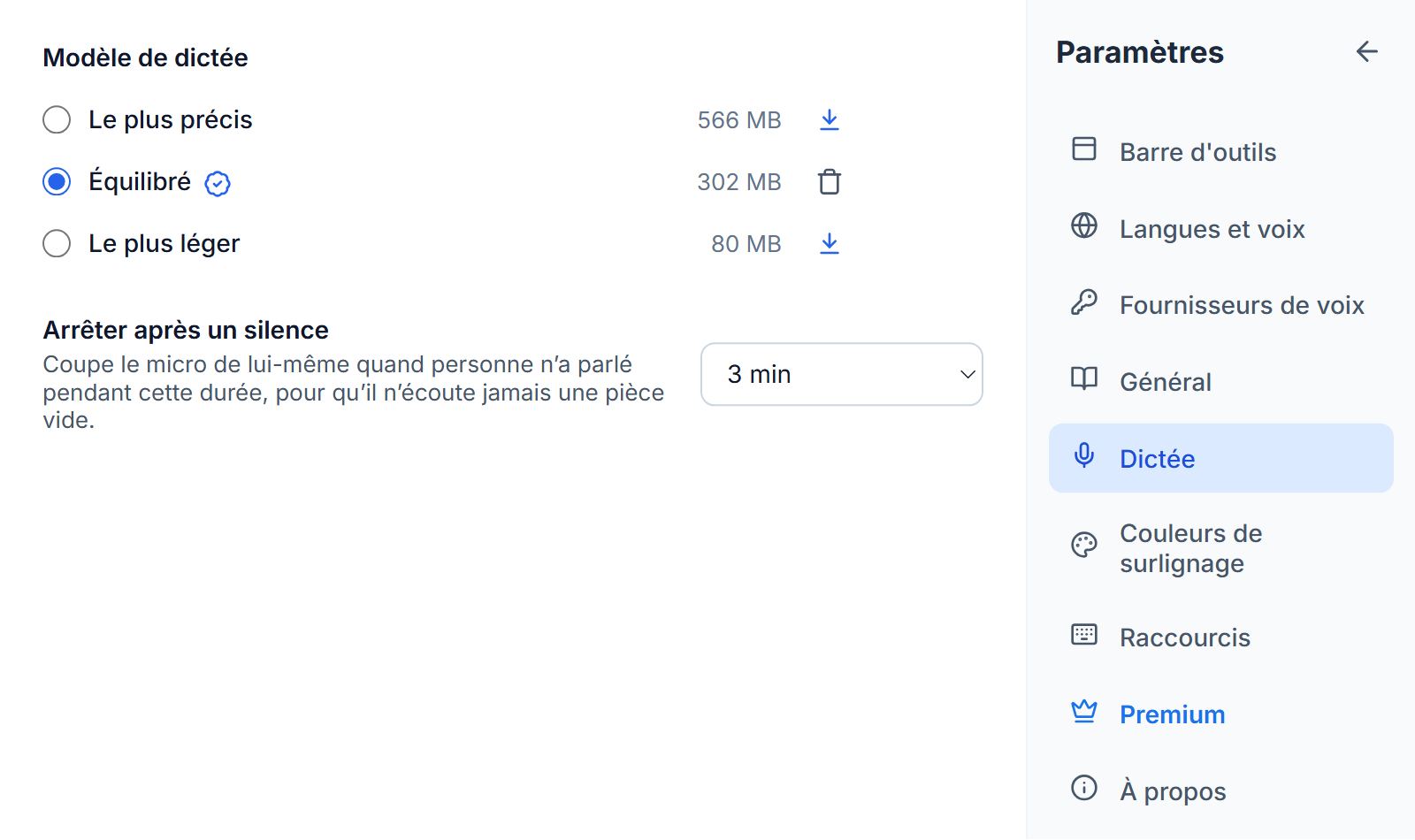
Task: Click the "302 MB" size value
Action: click(739, 182)
